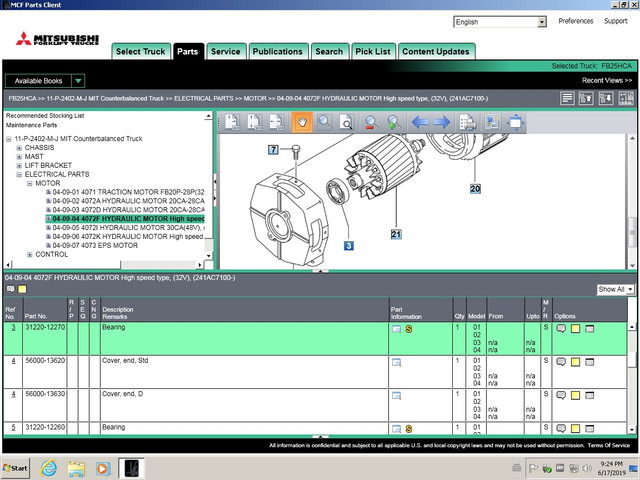Click the second page layout icon in the toolbar
640x480 pixels.
tap(255, 122)
